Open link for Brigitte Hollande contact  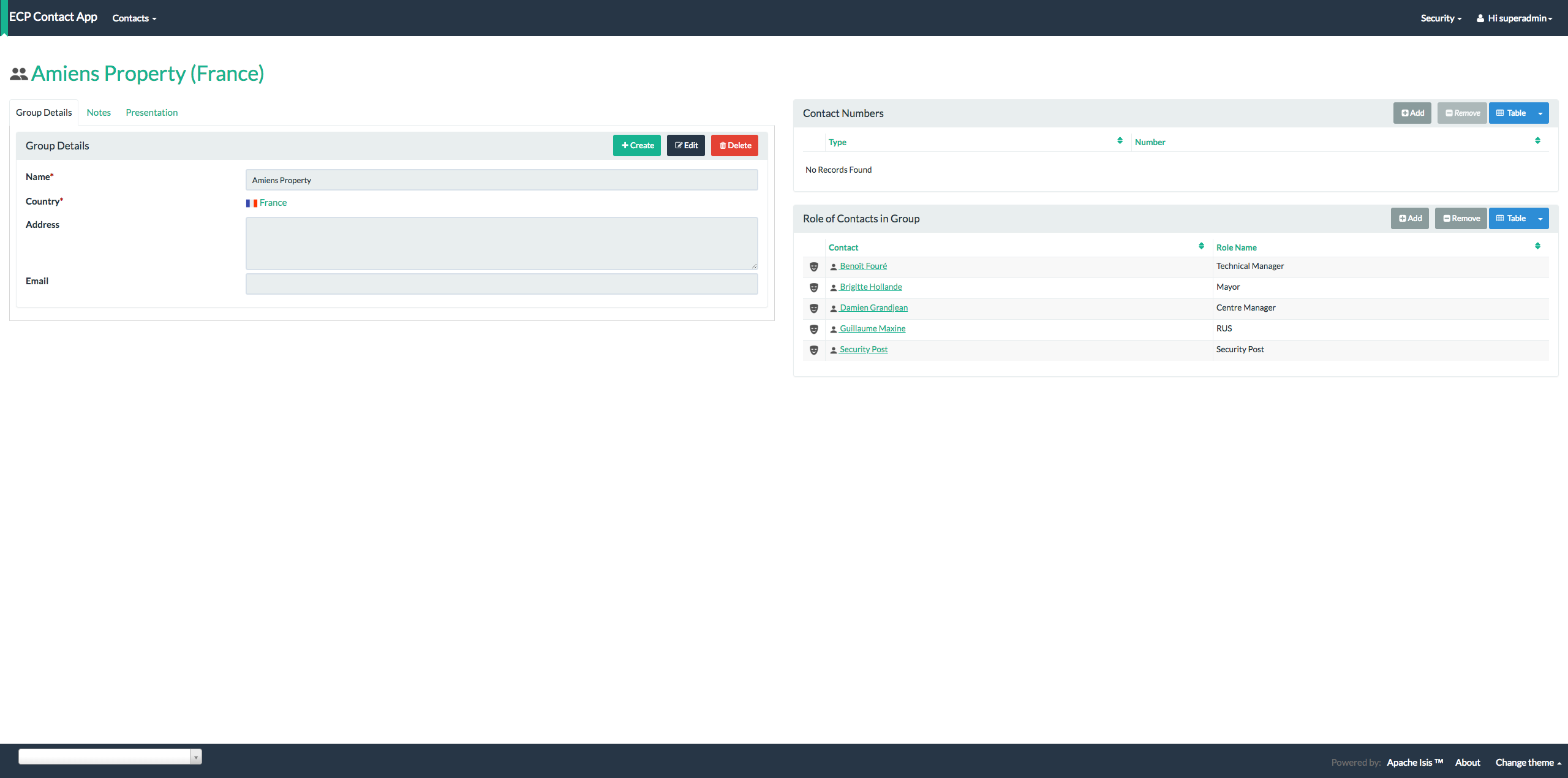coord(870,287)
